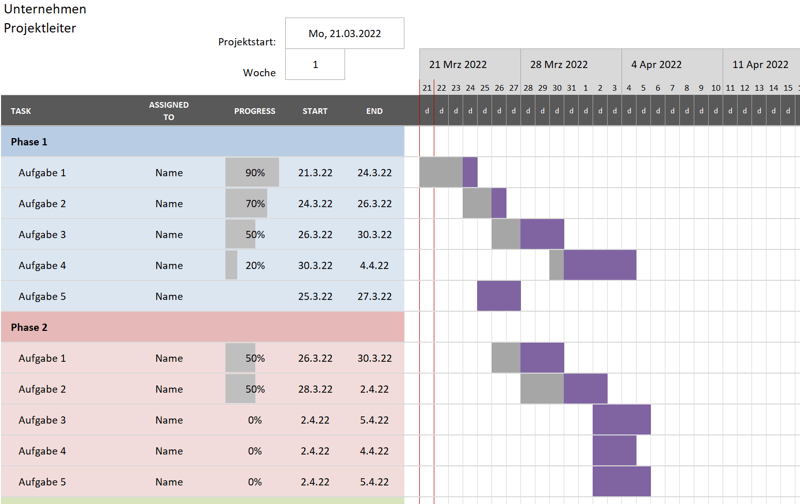The width and height of the screenshot is (800, 504).
Task: Click the Unternehmen title cell
Action: coord(45,9)
